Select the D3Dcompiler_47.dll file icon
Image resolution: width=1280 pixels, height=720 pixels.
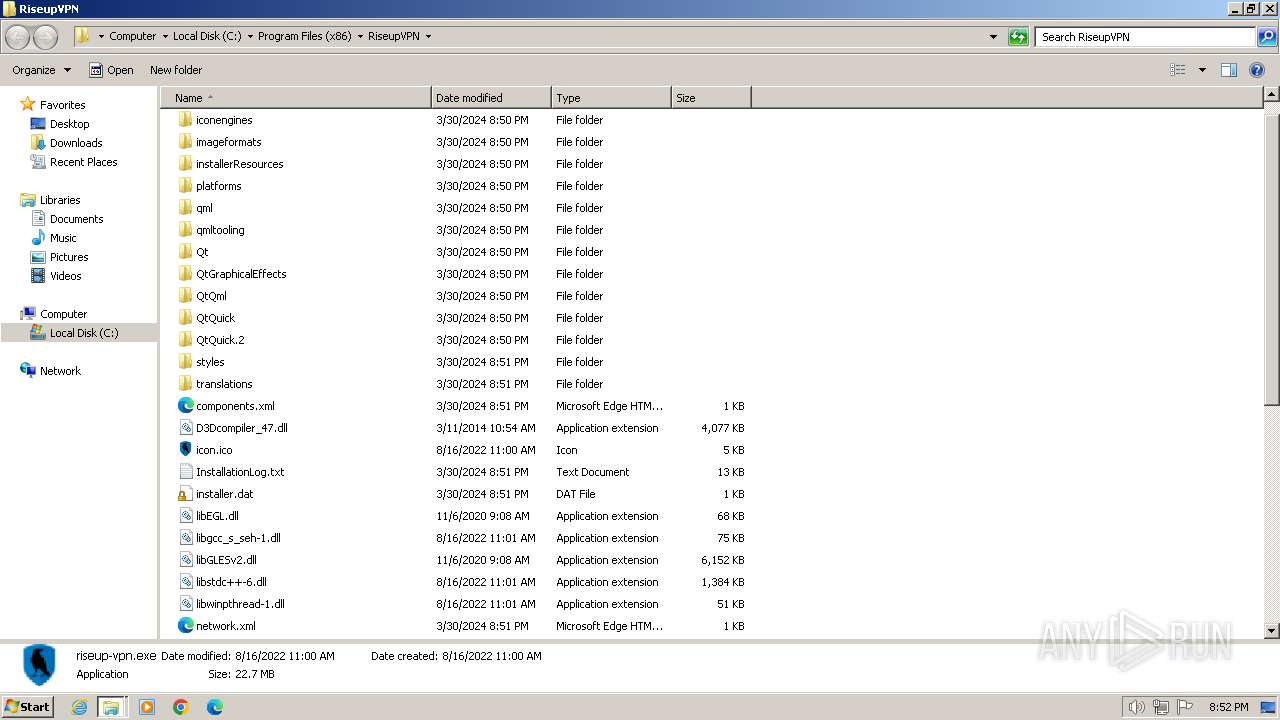[x=185, y=428]
